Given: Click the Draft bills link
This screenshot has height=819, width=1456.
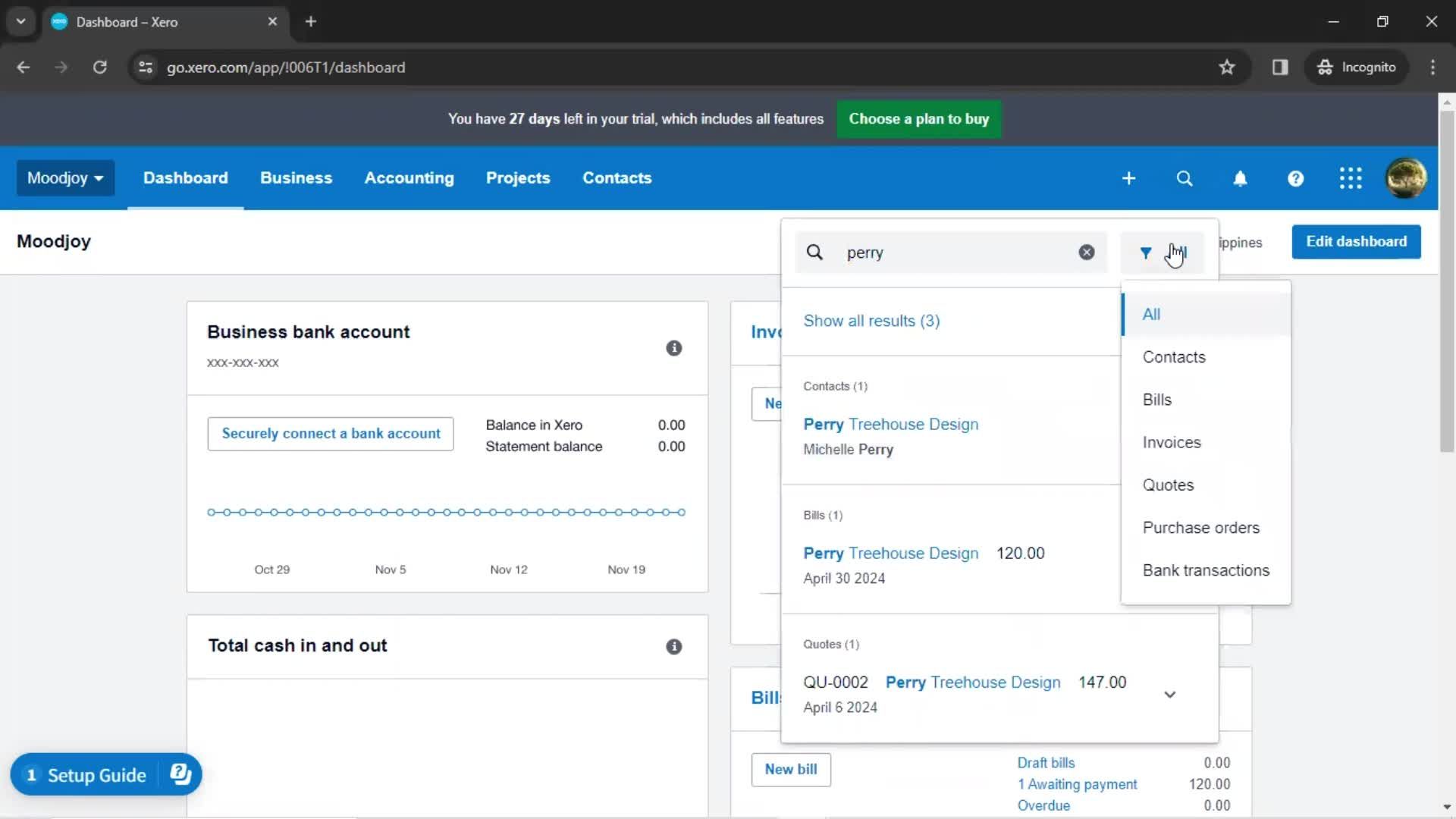Looking at the screenshot, I should (1046, 763).
